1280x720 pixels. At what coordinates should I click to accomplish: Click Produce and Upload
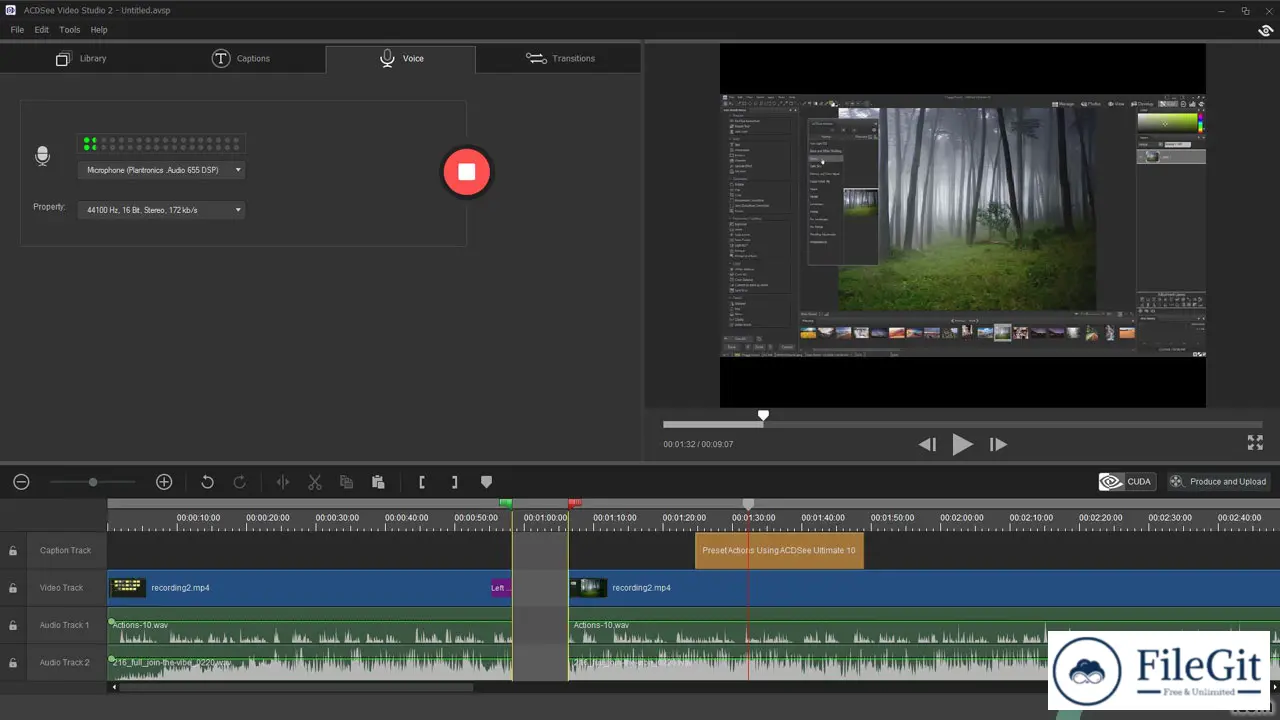pos(1218,482)
